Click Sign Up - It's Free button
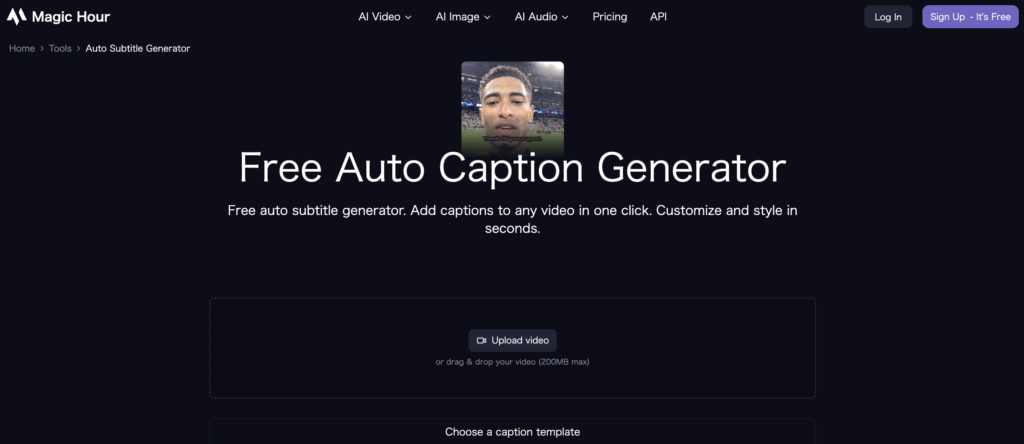1024x444 pixels. (970, 17)
